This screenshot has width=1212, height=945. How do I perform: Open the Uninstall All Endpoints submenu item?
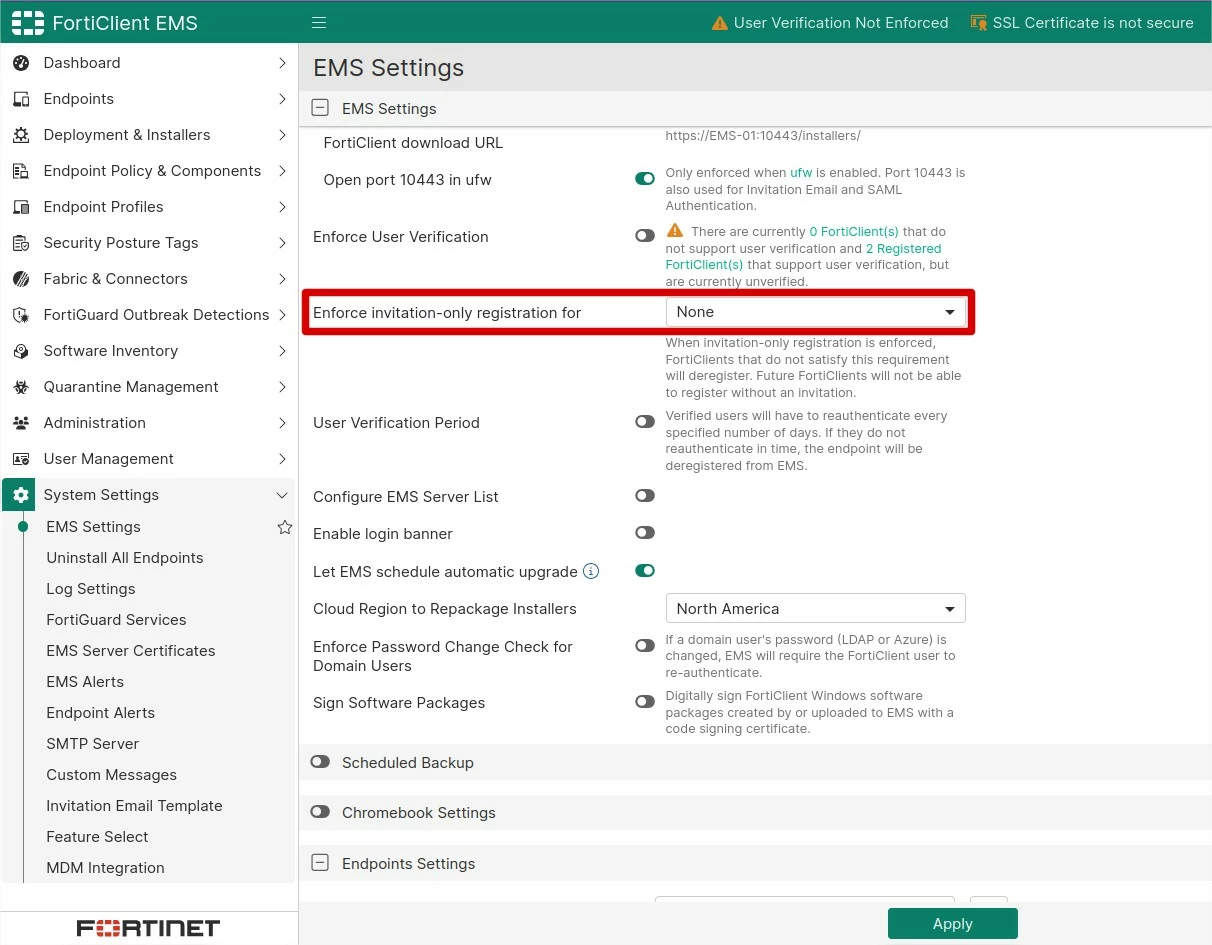click(x=125, y=558)
